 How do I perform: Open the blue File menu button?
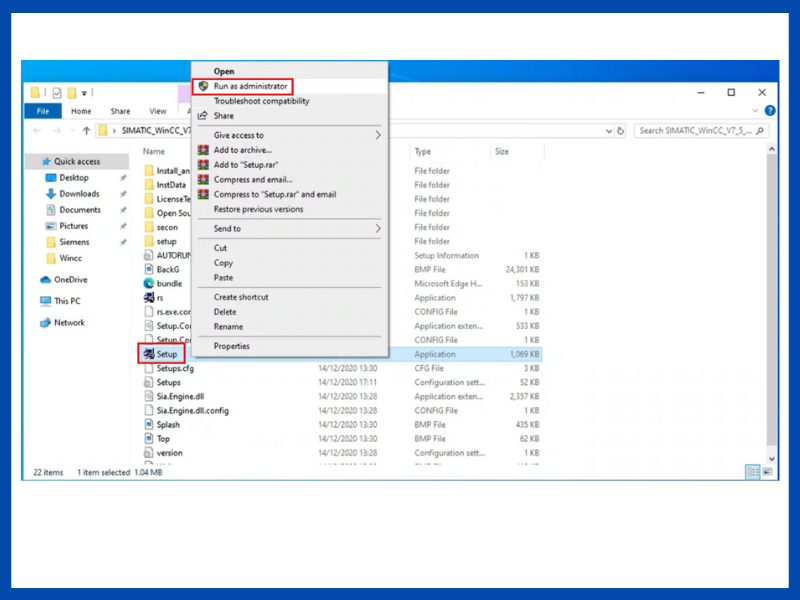pyautogui.click(x=43, y=111)
